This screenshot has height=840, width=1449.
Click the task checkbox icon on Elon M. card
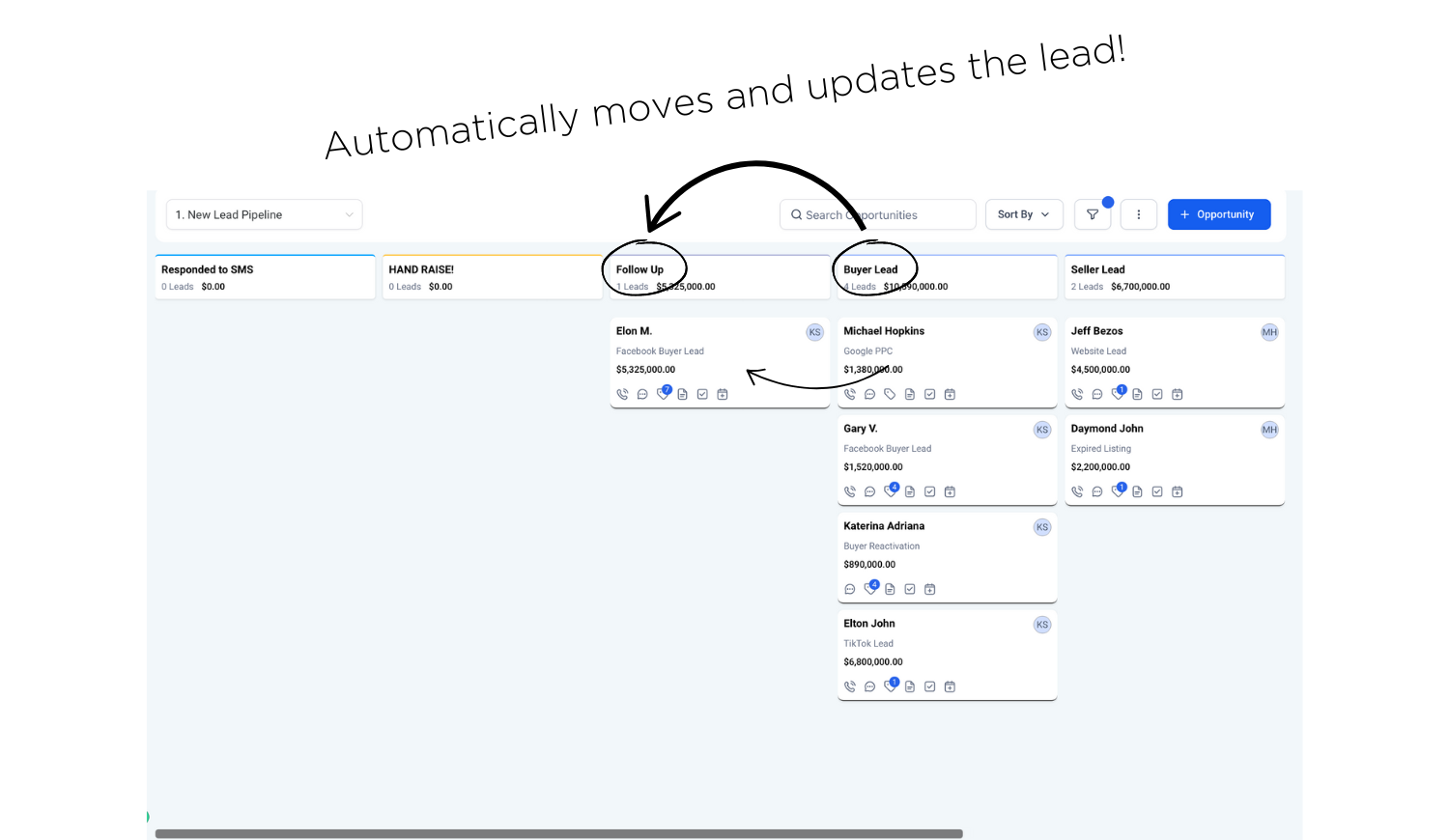coord(702,394)
